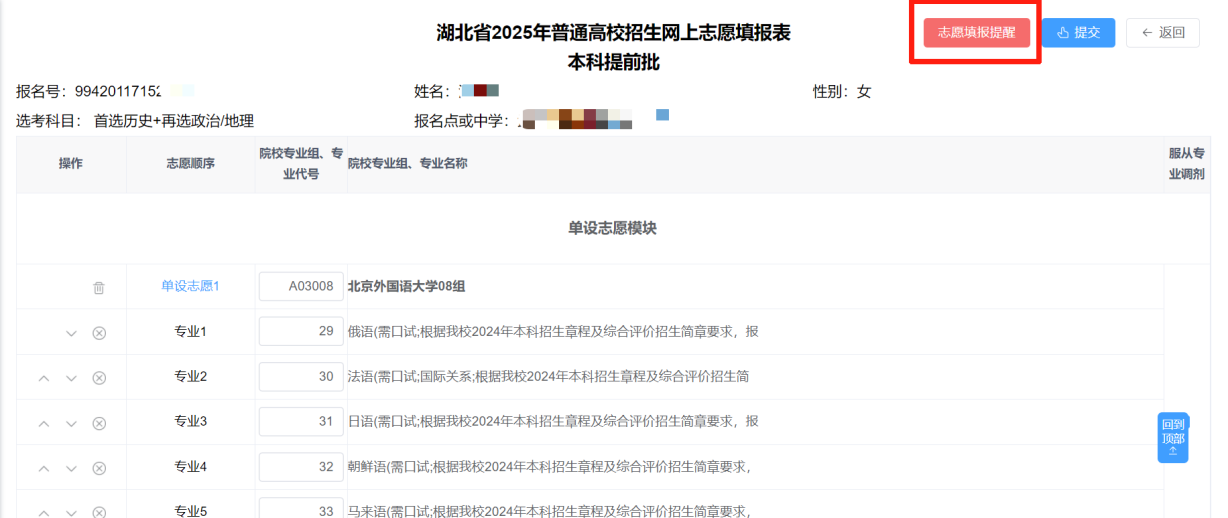
Task: Focus the 专业1 code field showing 29
Action: (x=301, y=331)
